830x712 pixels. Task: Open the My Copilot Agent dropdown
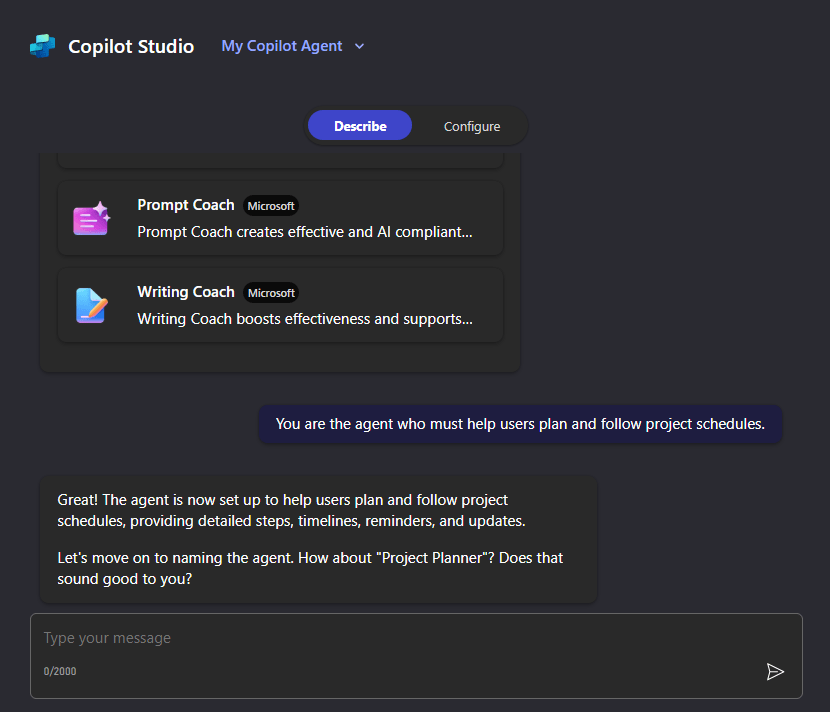[x=282, y=46]
